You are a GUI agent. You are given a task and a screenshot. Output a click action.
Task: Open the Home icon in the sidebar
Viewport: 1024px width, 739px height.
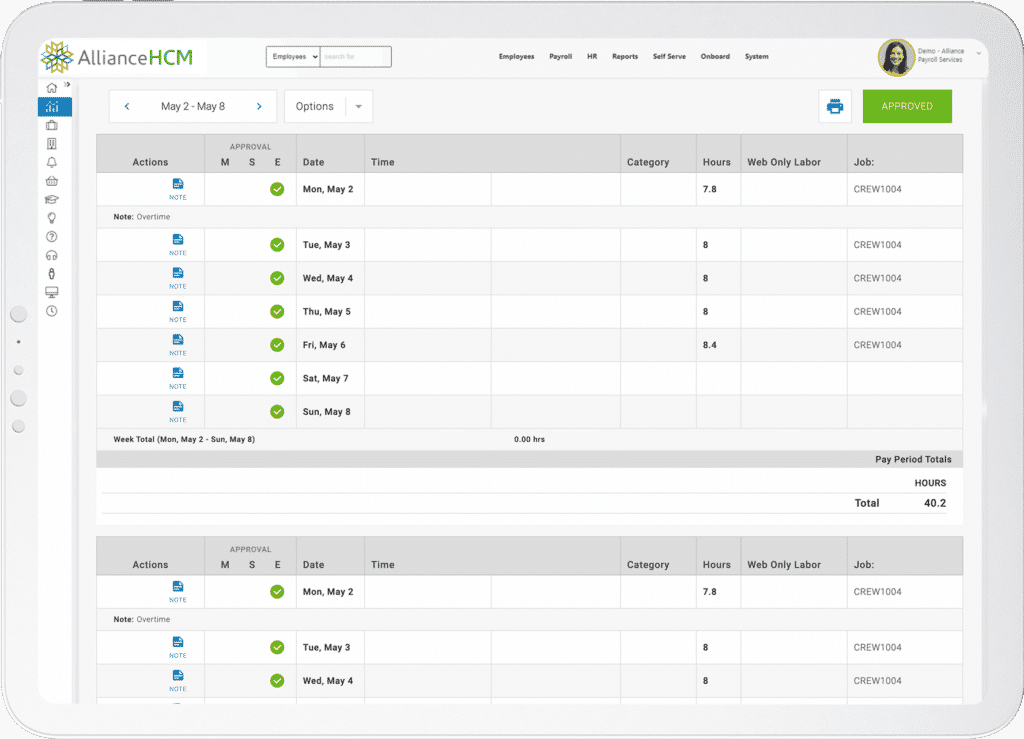click(50, 87)
